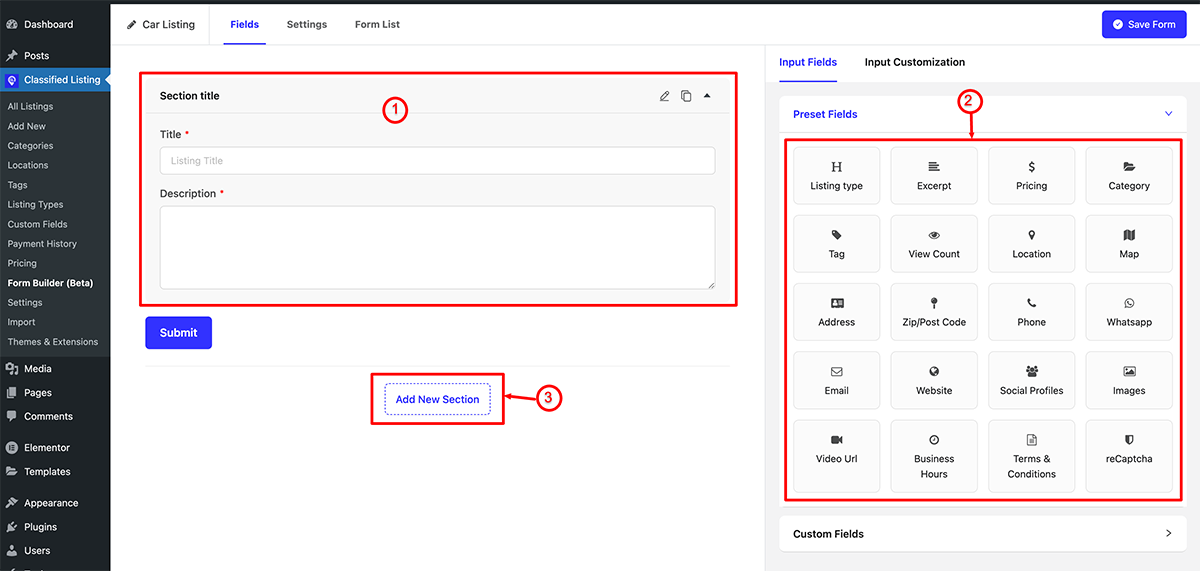Click the pencil icon beside Car Listing
This screenshot has height=571, width=1200.
pyautogui.click(x=132, y=24)
